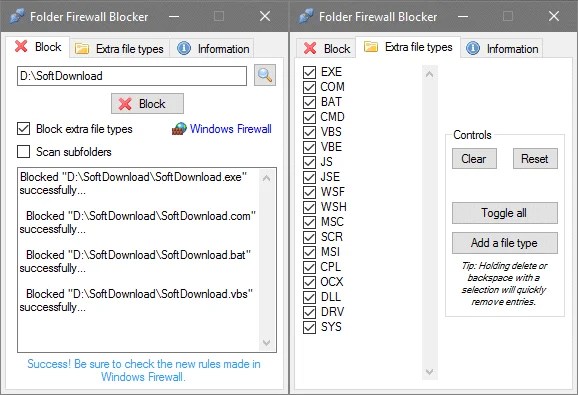This screenshot has height=395, width=578.
Task: Toggle the Block extra file types checkbox
Action: click(24, 129)
